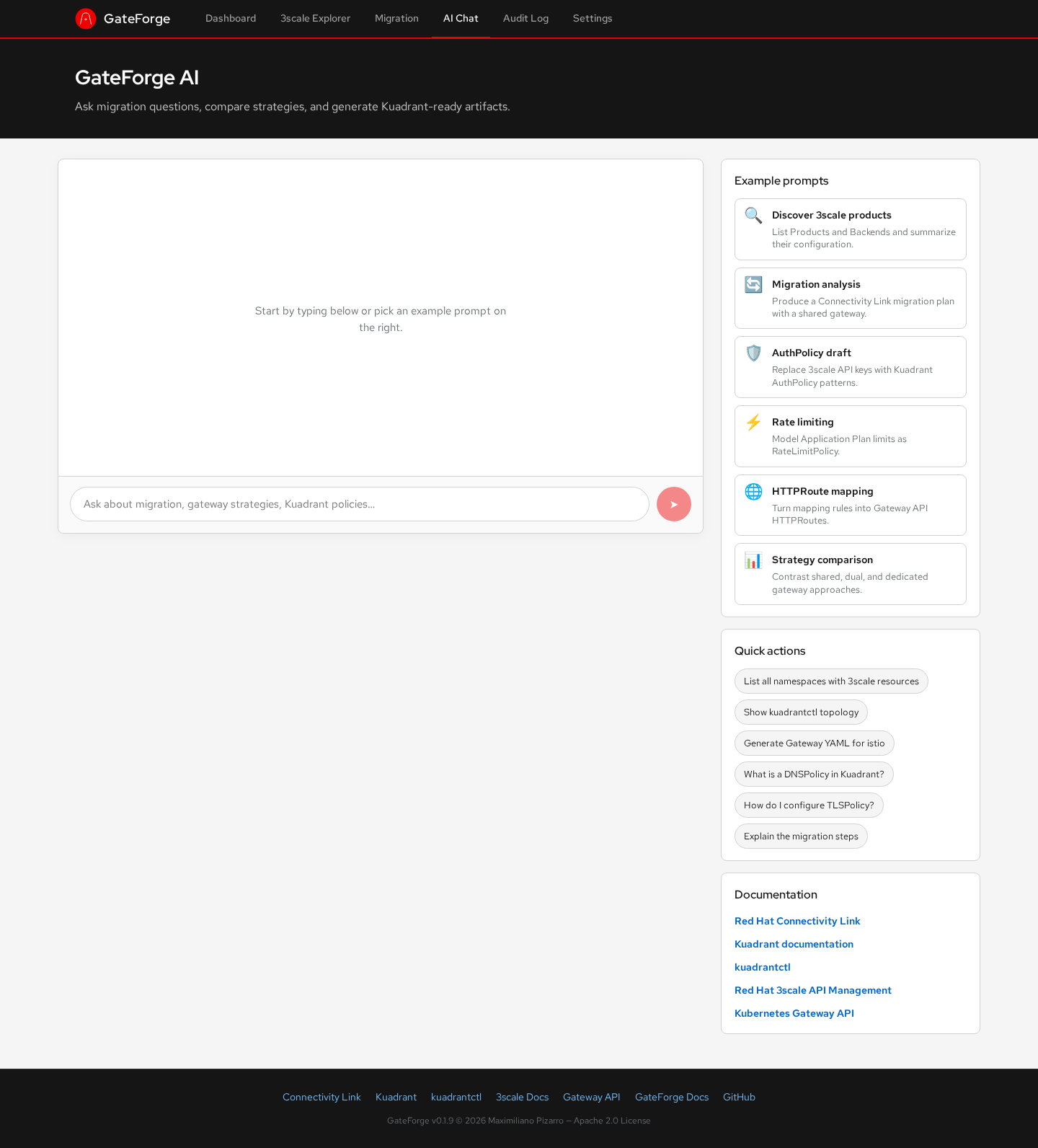
Task: Pick the Strategy comparison prompt title
Action: pos(822,560)
